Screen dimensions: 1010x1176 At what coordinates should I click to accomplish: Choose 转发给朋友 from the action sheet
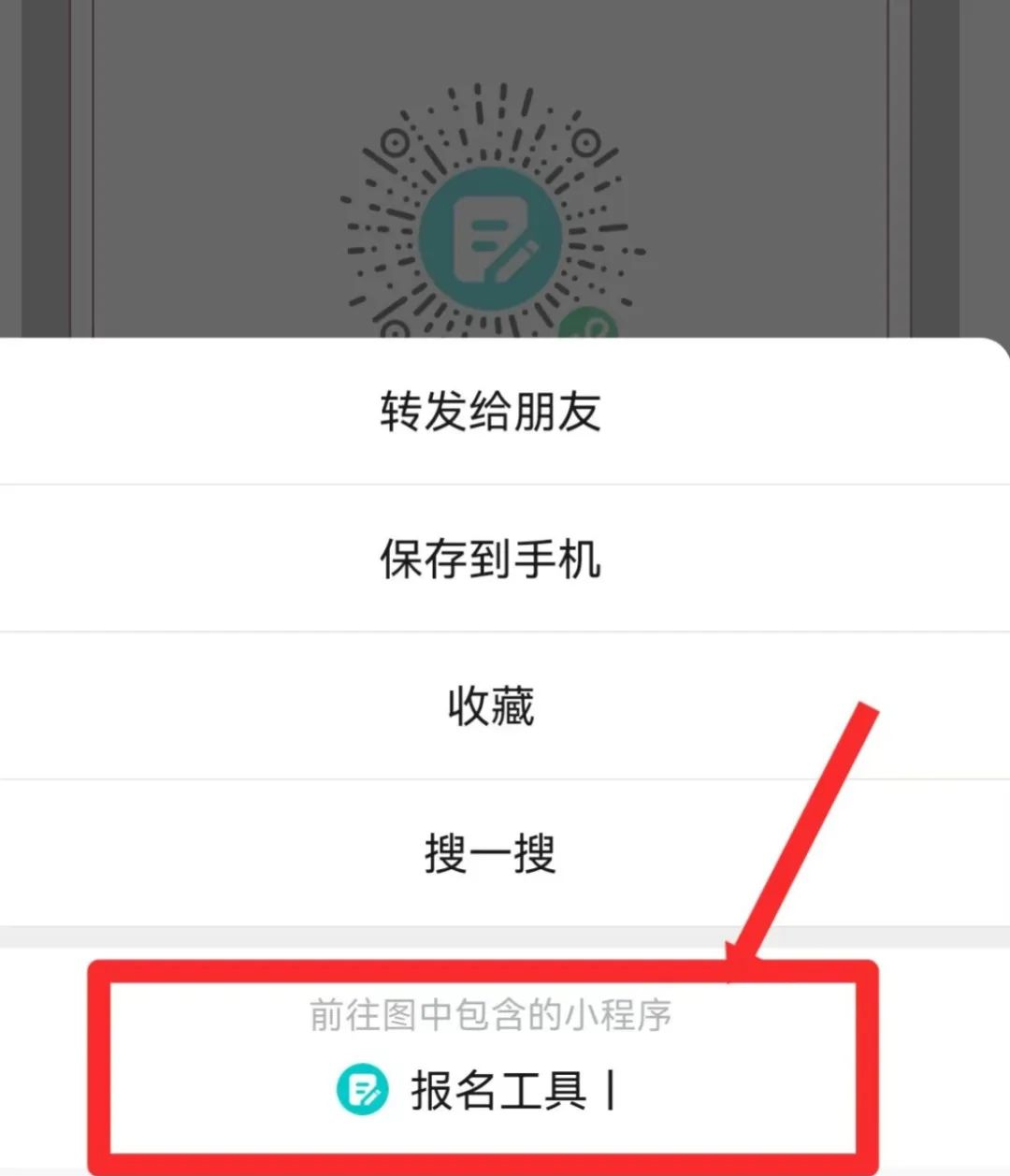click(490, 412)
